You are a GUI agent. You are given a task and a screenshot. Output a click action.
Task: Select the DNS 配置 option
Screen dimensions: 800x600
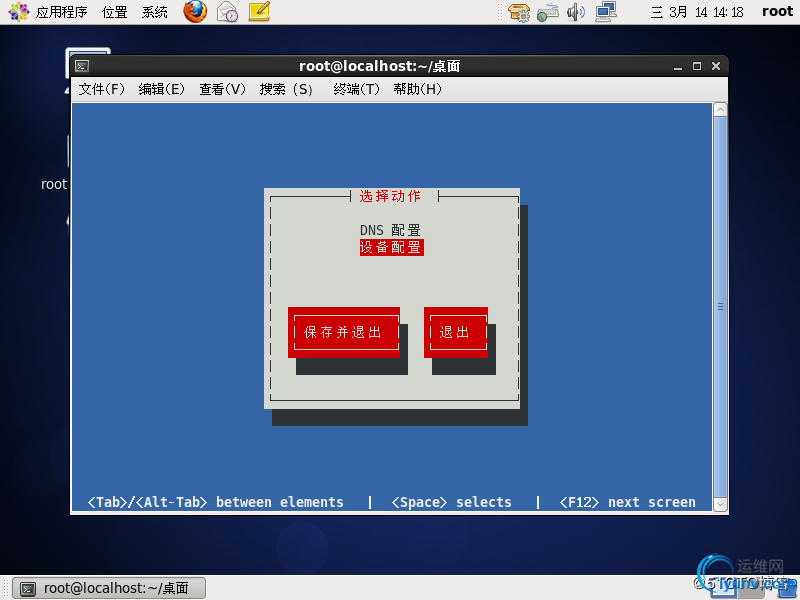(x=390, y=230)
